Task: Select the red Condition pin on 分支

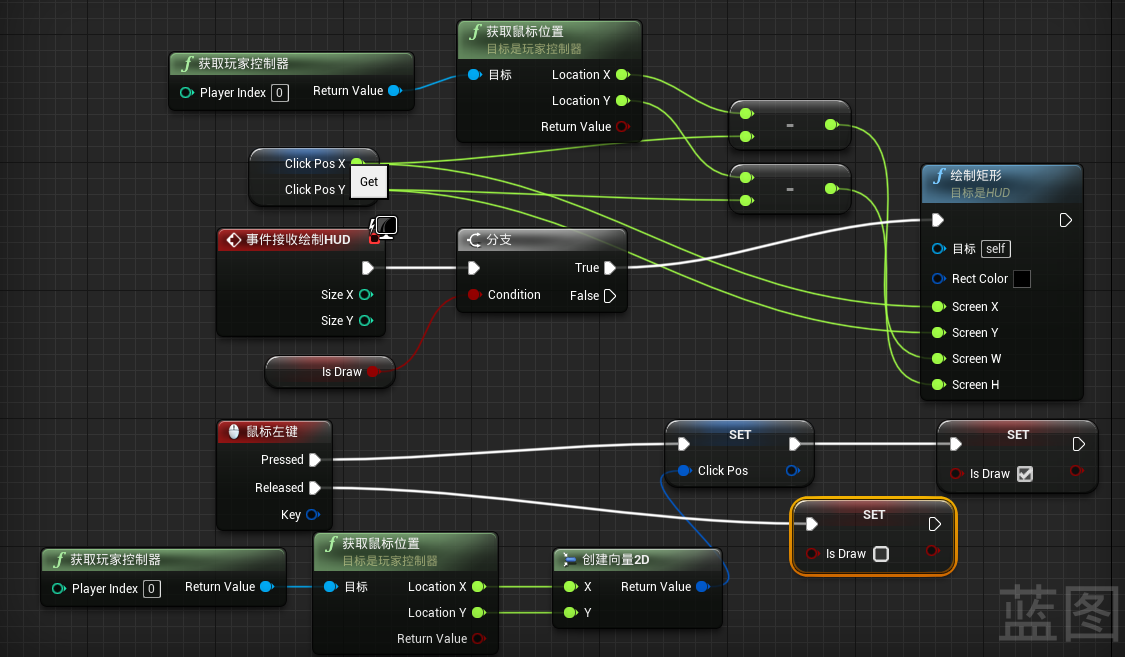Action: (x=474, y=295)
